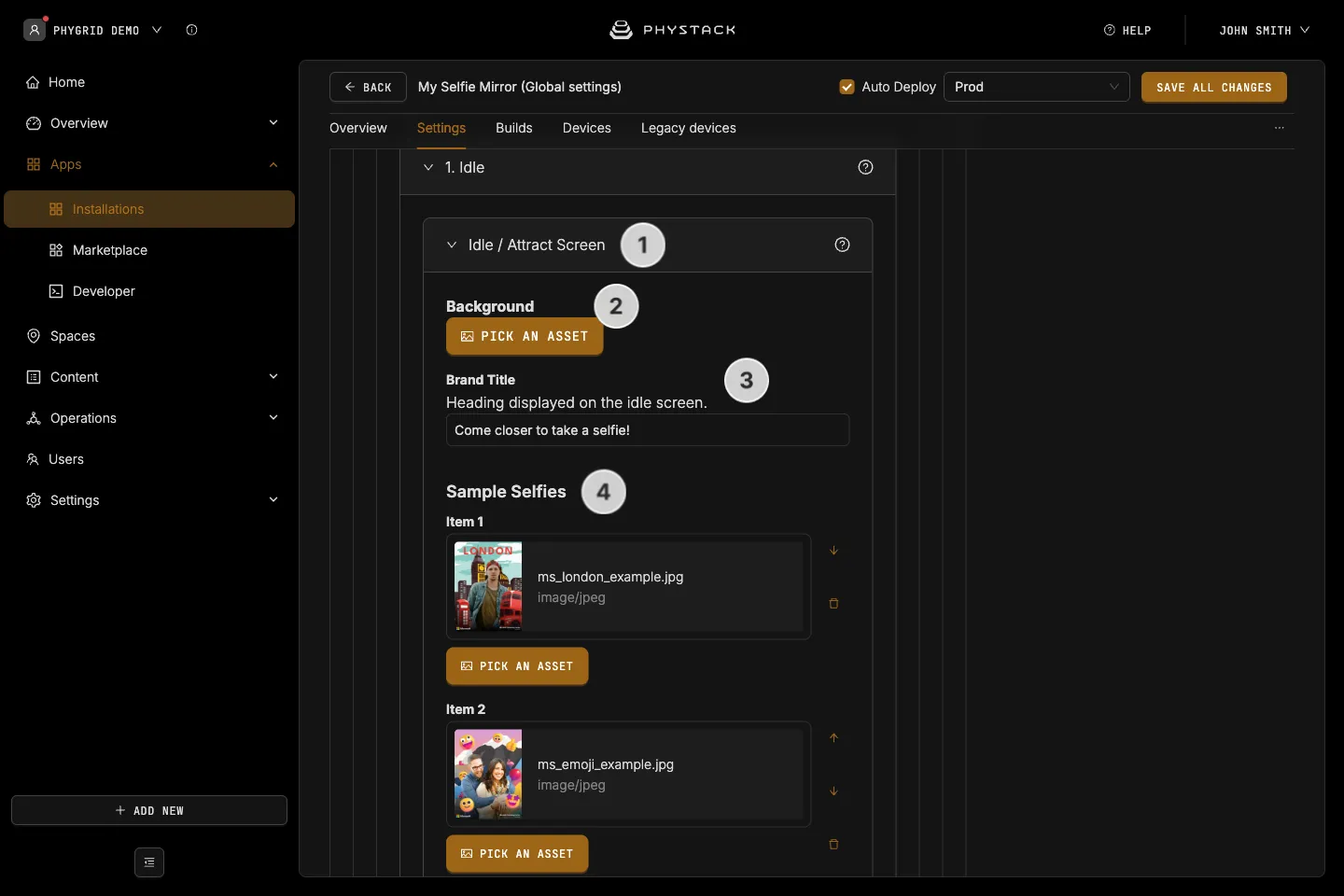This screenshot has width=1344, height=896.
Task: Switch to the Builds tab
Action: pos(514,128)
